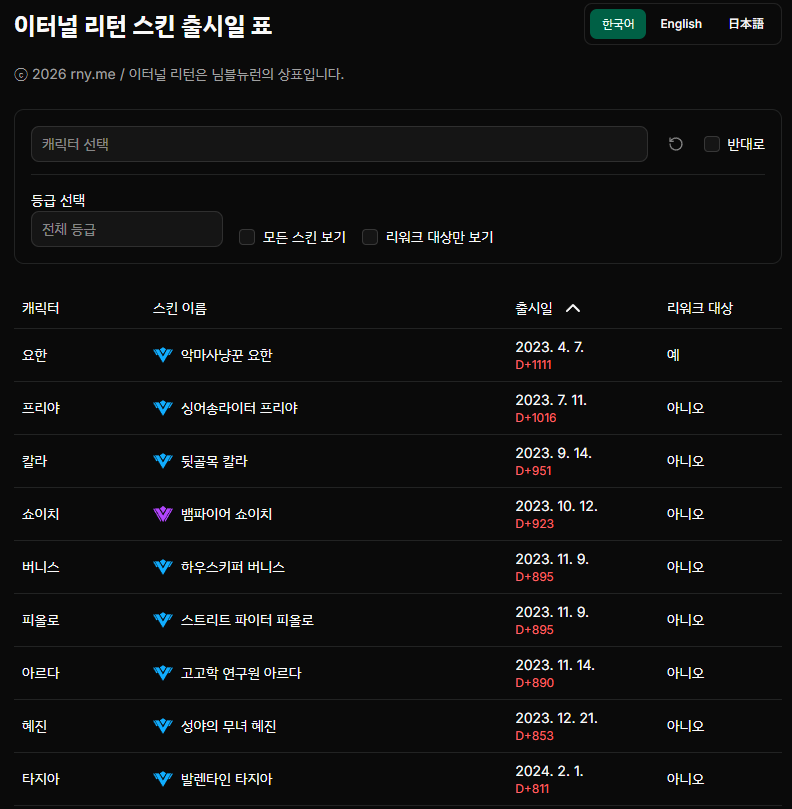
Task: Click the reset filter refresh icon
Action: click(x=675, y=144)
